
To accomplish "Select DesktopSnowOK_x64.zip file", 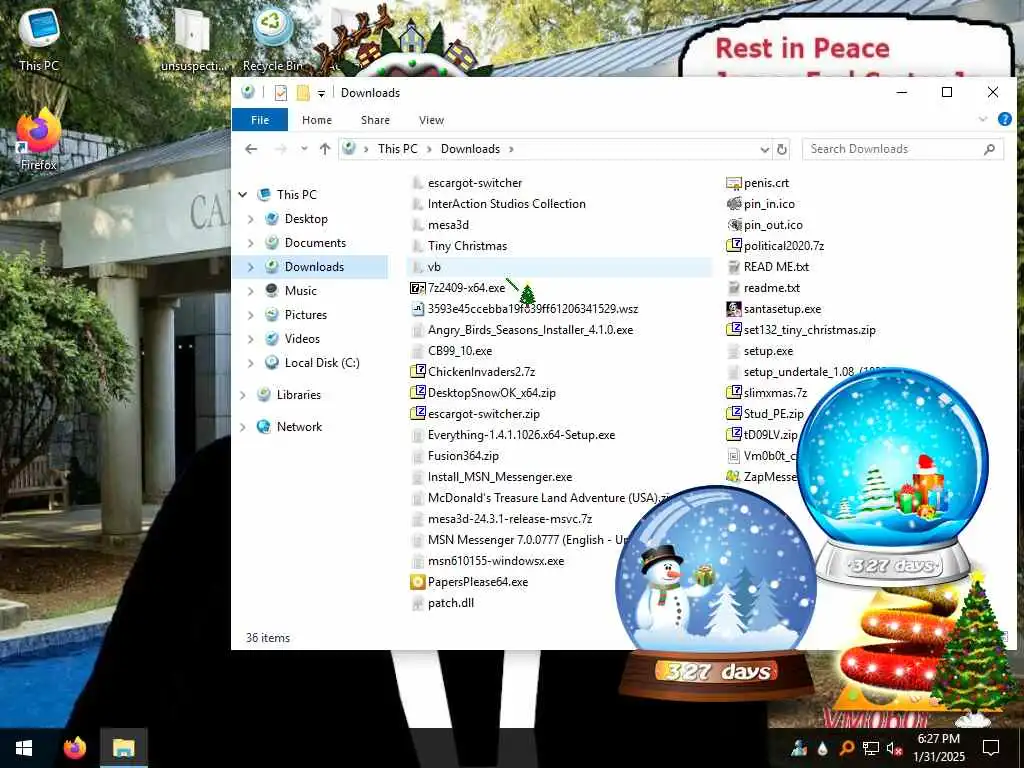I will coord(491,392).
